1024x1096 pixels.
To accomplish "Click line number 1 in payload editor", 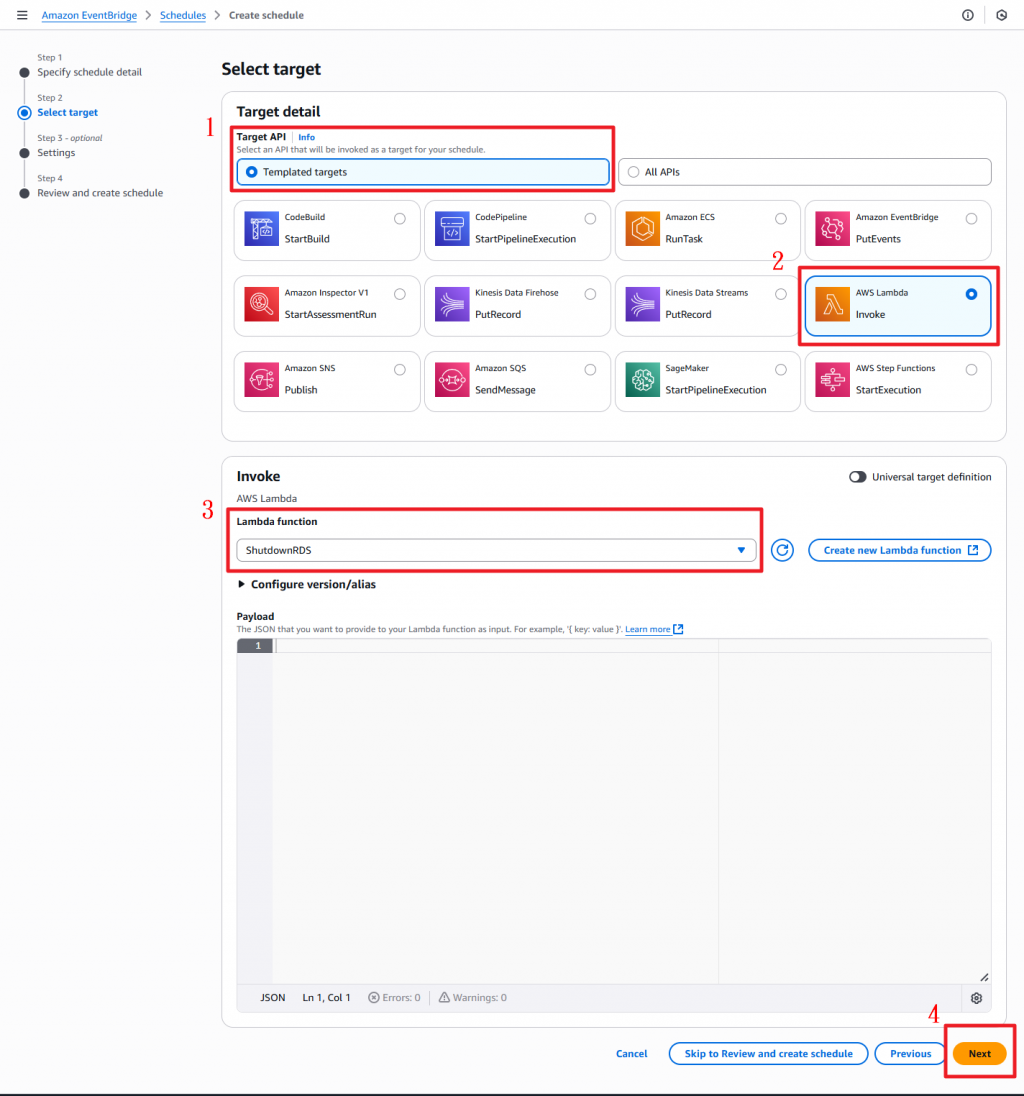I will 257,646.
